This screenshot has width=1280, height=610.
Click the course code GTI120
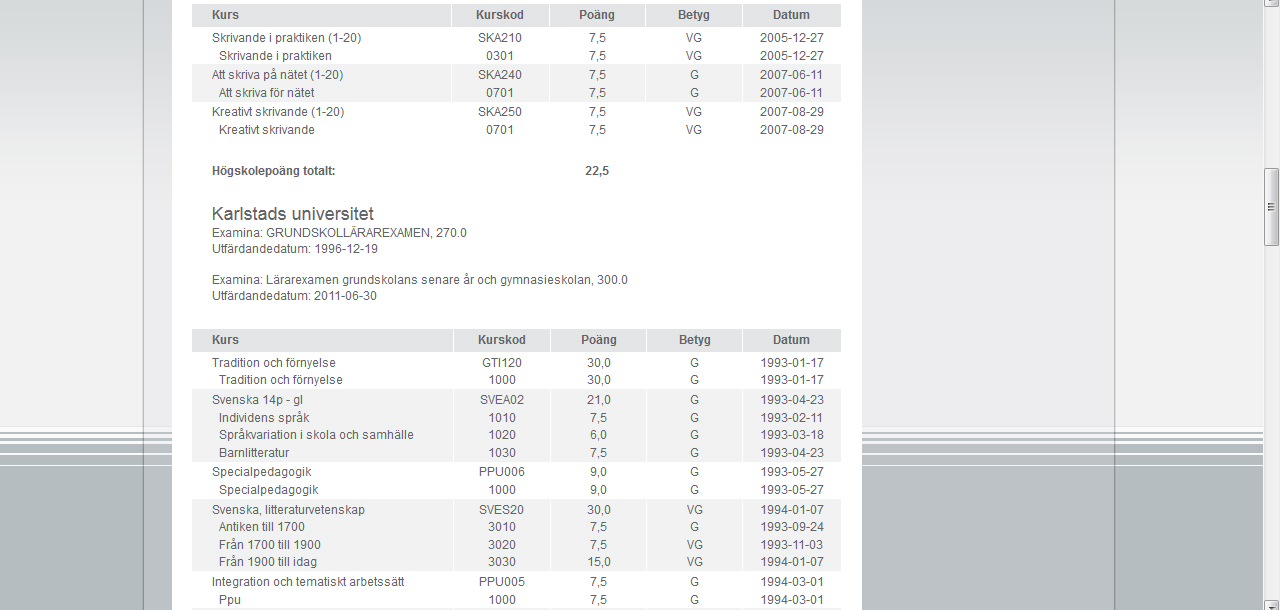pyautogui.click(x=501, y=363)
